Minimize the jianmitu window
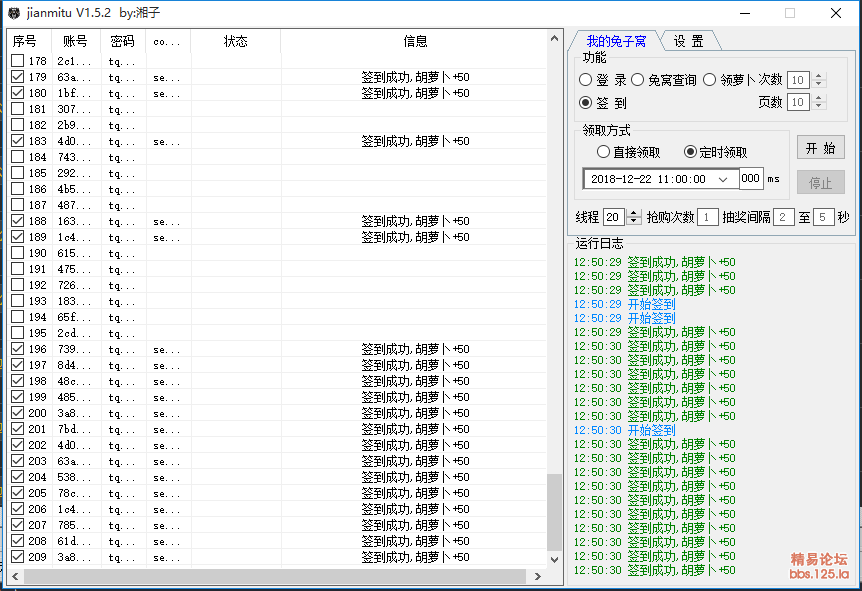The height and width of the screenshot is (591, 862). click(745, 13)
